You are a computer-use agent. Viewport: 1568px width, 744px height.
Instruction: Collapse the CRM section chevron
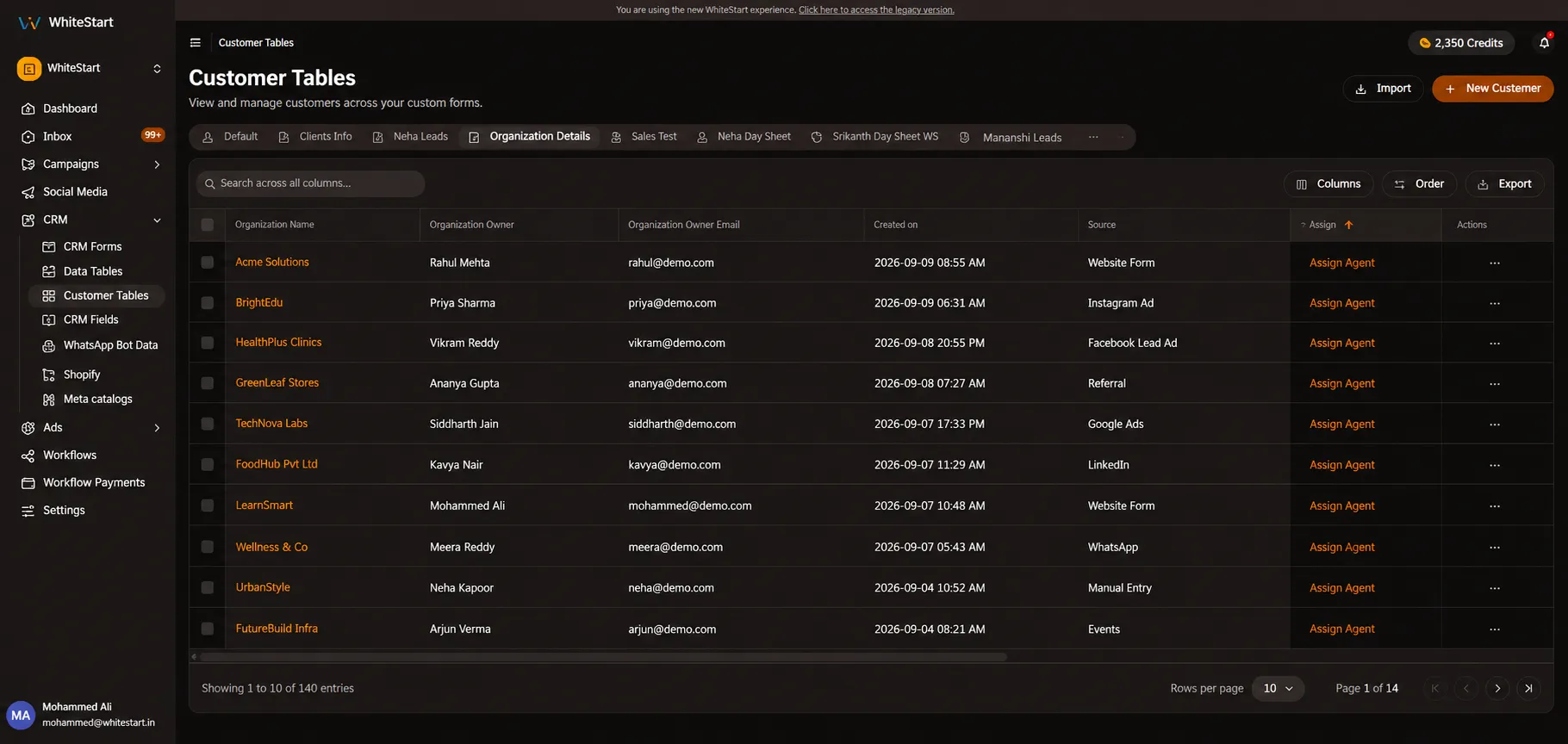[x=157, y=220]
